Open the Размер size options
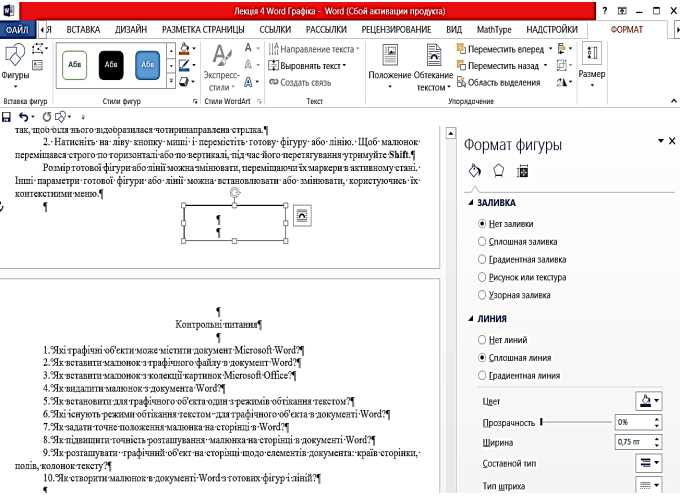Viewport: 689px width, 498px height. (x=591, y=66)
